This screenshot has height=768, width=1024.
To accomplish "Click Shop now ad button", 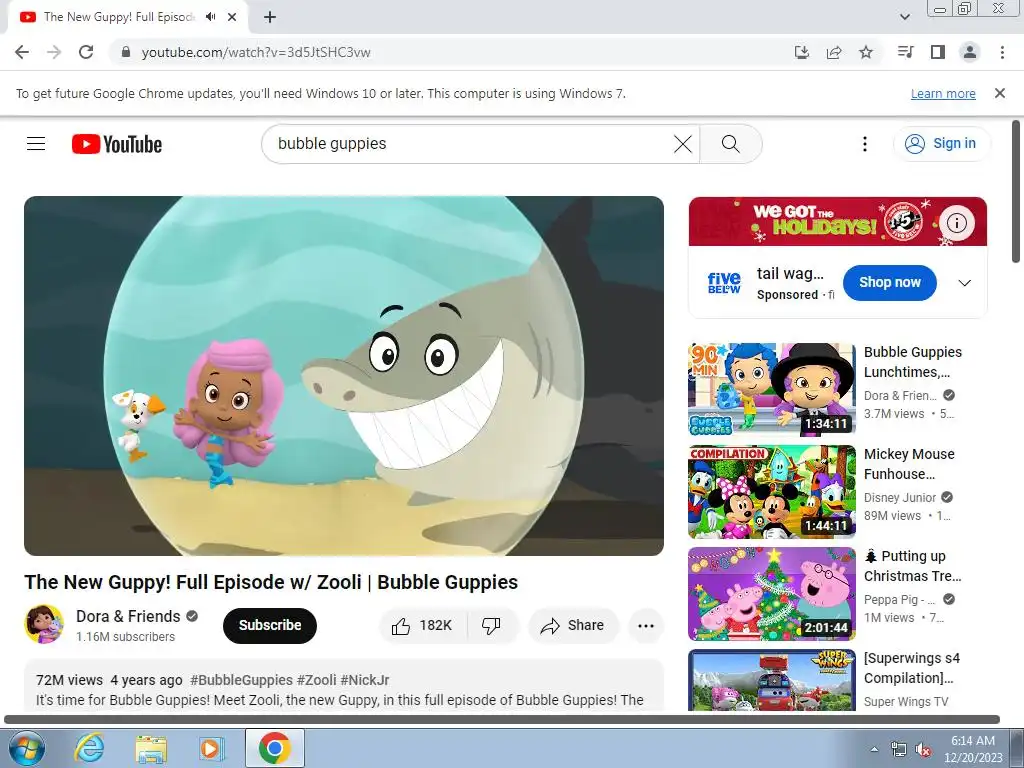I will [x=889, y=283].
